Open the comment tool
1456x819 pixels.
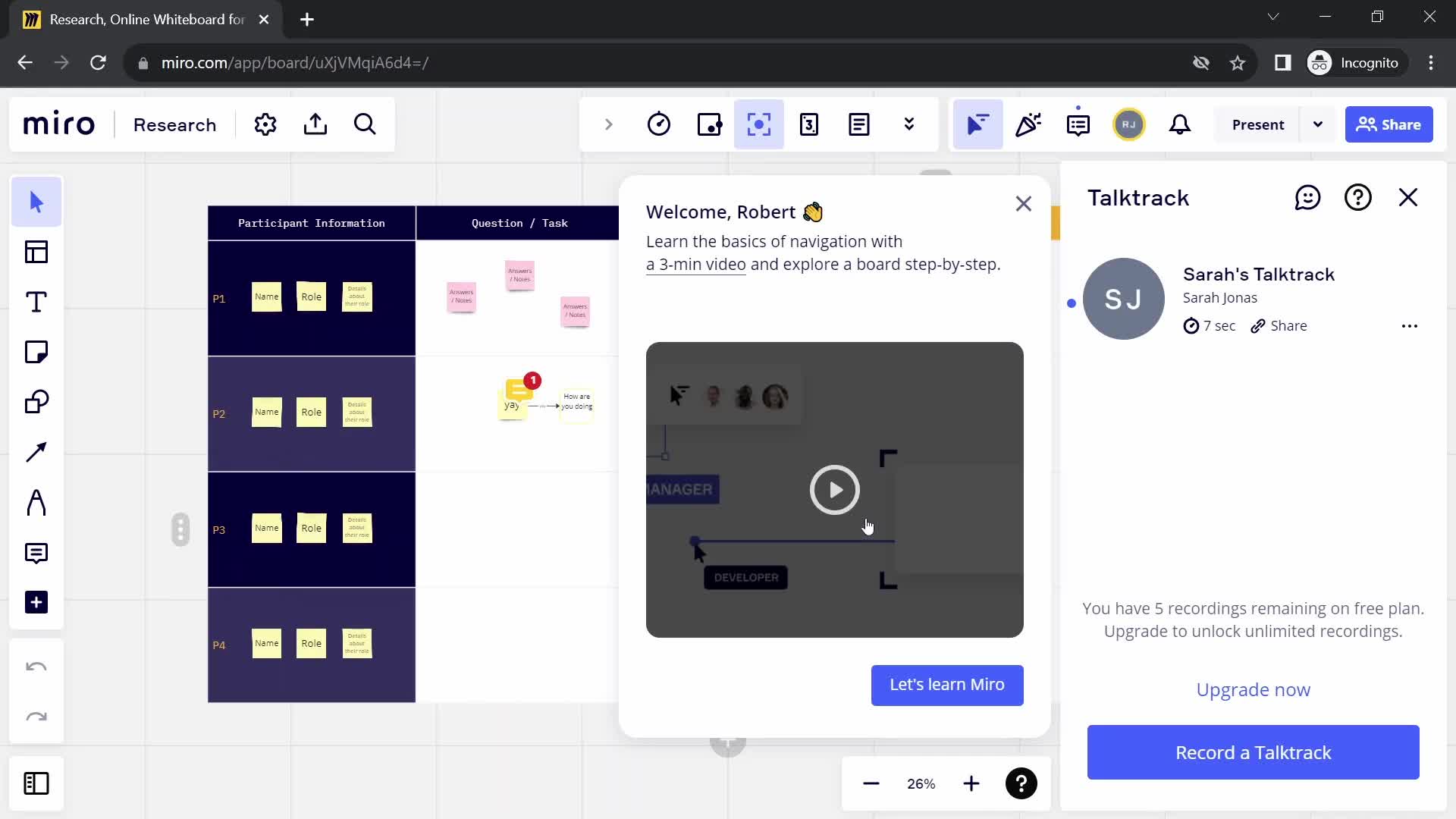36,552
